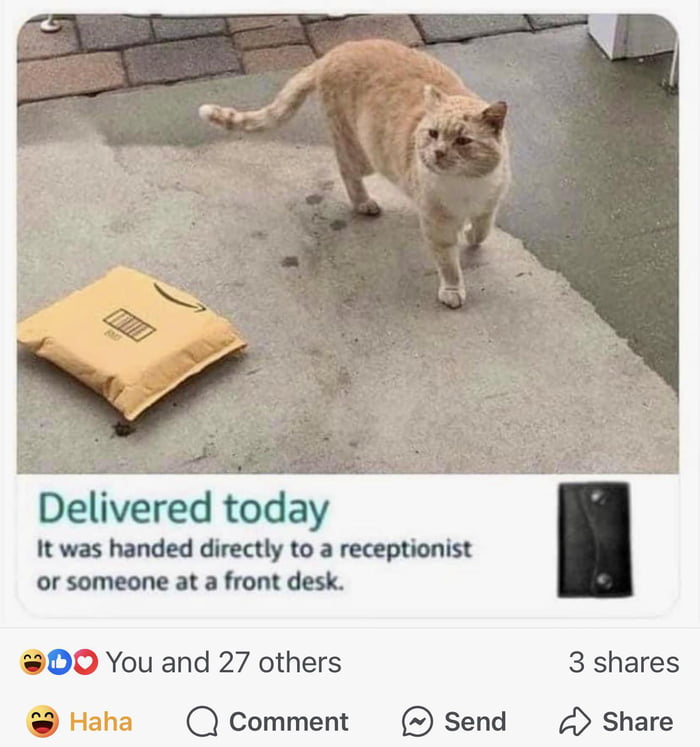
Task: Click the Messenger Send icon
Action: (417, 721)
